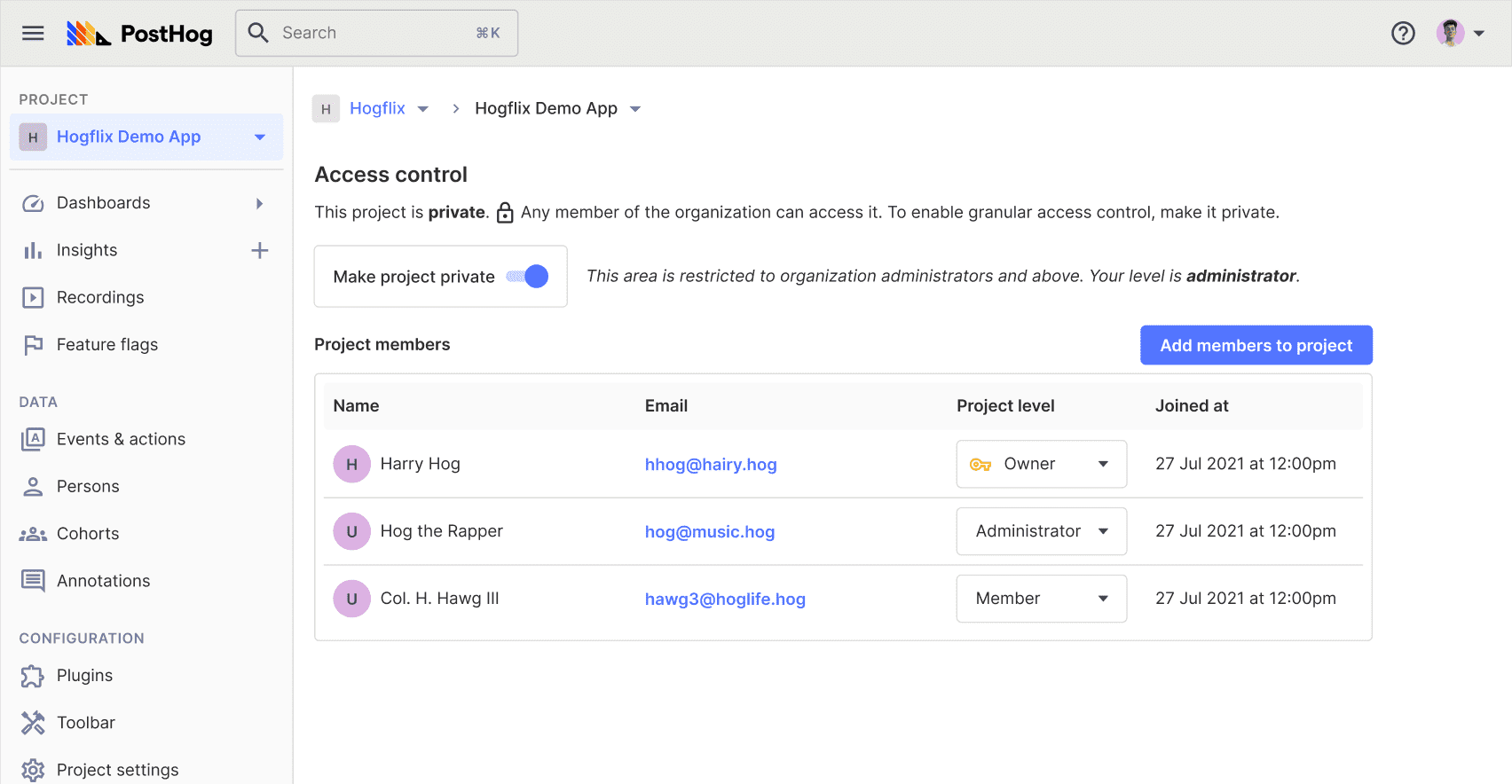Click the plus icon next to Insights
The width and height of the screenshot is (1512, 784).
point(260,251)
